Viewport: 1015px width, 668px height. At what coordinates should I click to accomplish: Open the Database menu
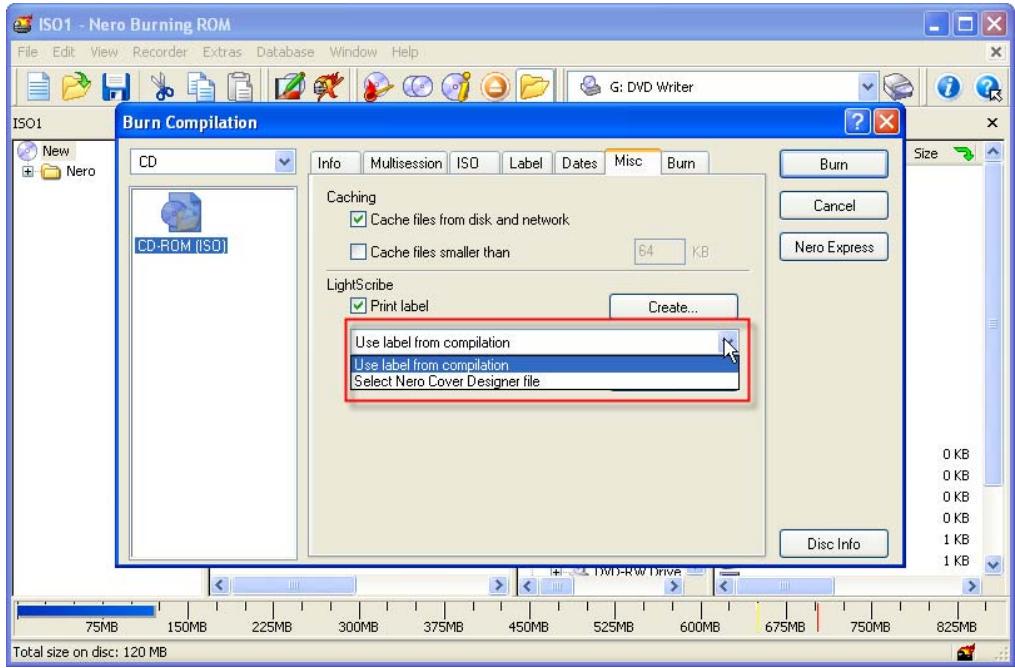(x=285, y=52)
